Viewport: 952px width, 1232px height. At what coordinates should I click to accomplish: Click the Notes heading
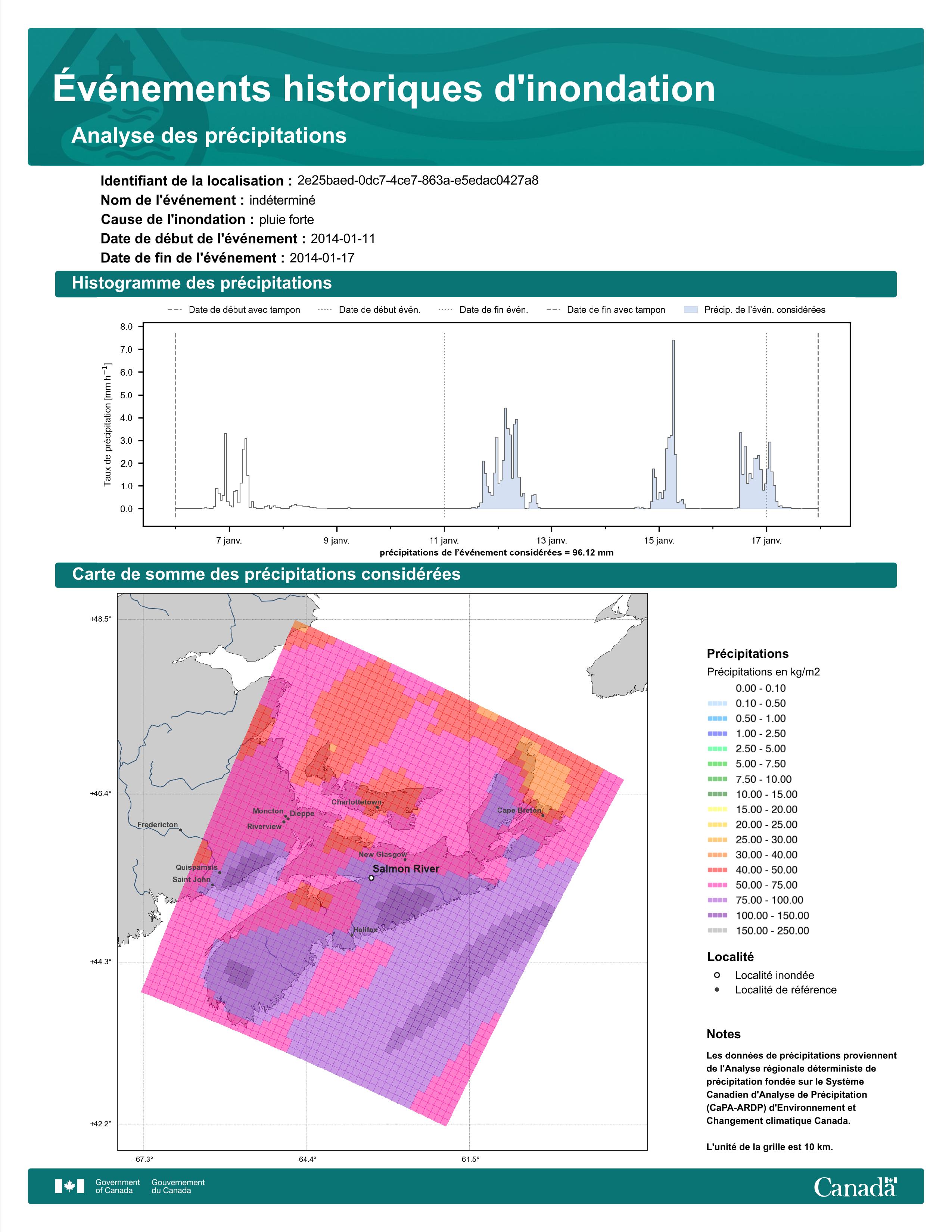pos(724,1034)
